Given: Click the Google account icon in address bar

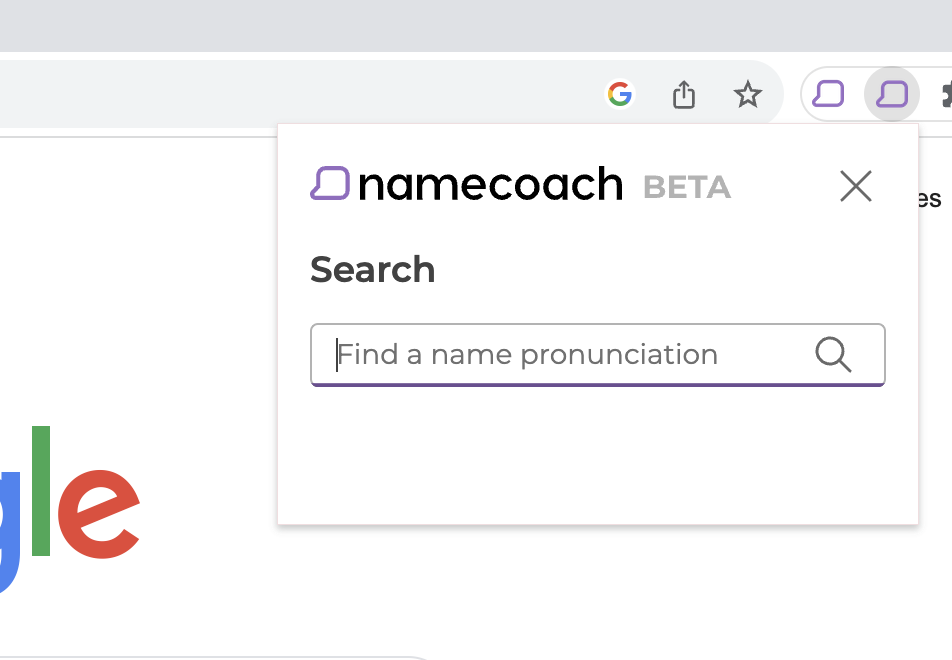Looking at the screenshot, I should [x=620, y=94].
